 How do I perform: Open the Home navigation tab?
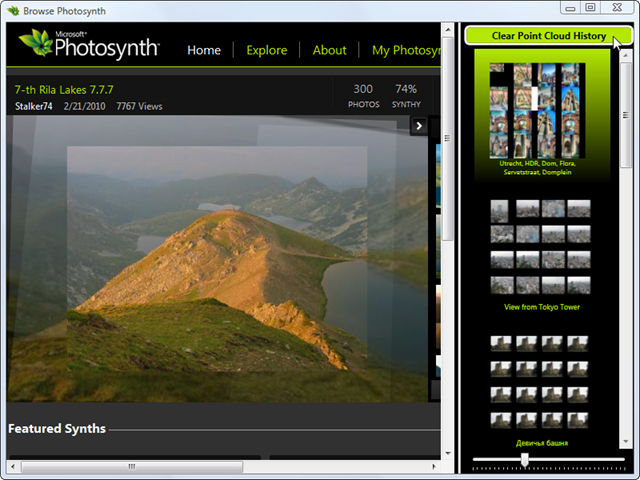[x=204, y=50]
